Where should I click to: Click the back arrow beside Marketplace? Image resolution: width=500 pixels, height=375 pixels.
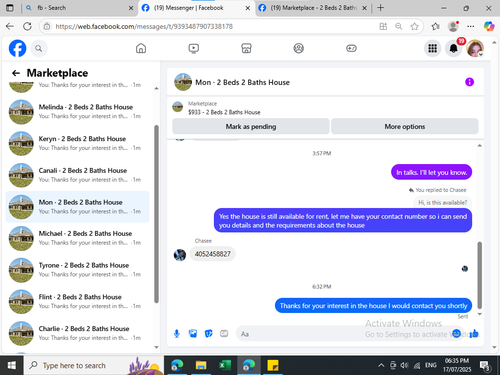tap(16, 73)
